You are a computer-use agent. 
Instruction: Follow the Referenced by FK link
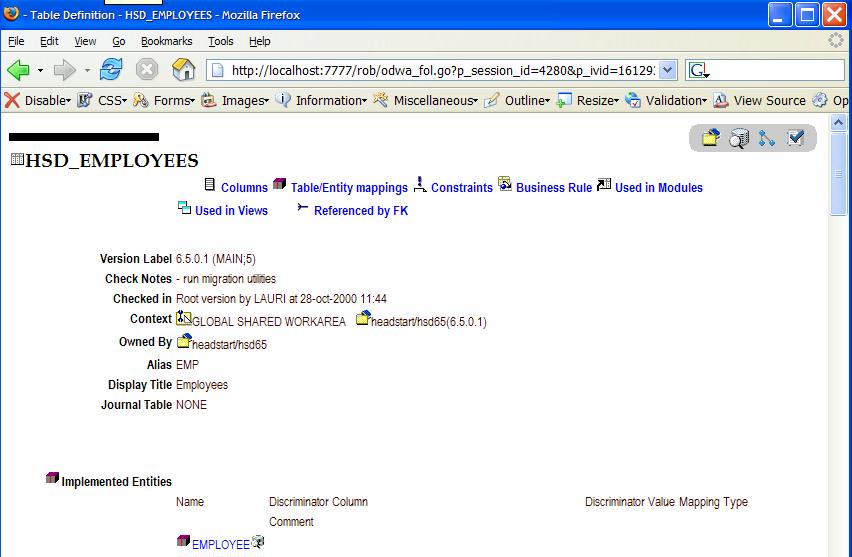[360, 210]
